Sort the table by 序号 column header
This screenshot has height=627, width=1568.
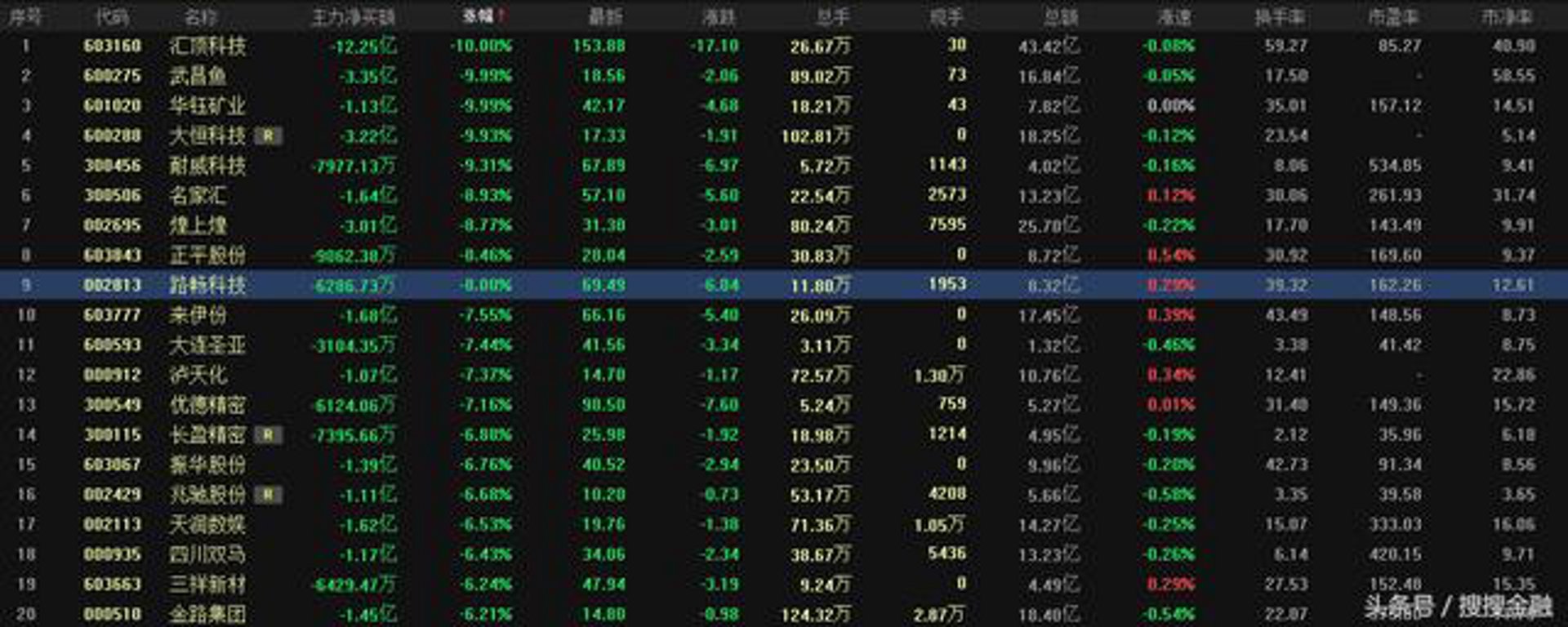coord(25,16)
